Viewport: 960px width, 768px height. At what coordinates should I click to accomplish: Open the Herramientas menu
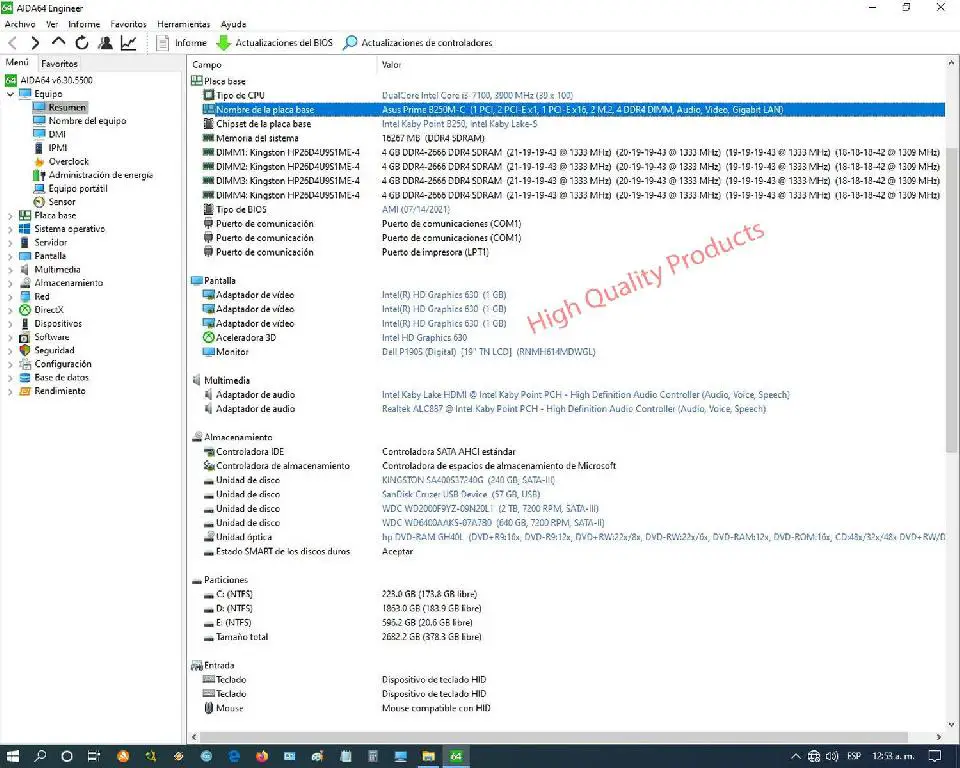(x=184, y=24)
